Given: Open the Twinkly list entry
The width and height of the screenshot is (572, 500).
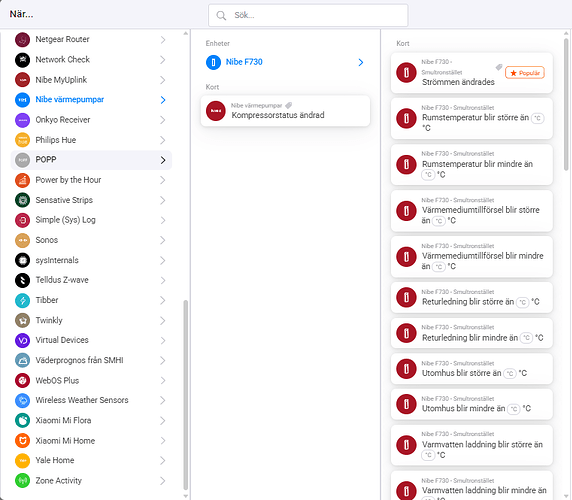Looking at the screenshot, I should pyautogui.click(x=91, y=320).
